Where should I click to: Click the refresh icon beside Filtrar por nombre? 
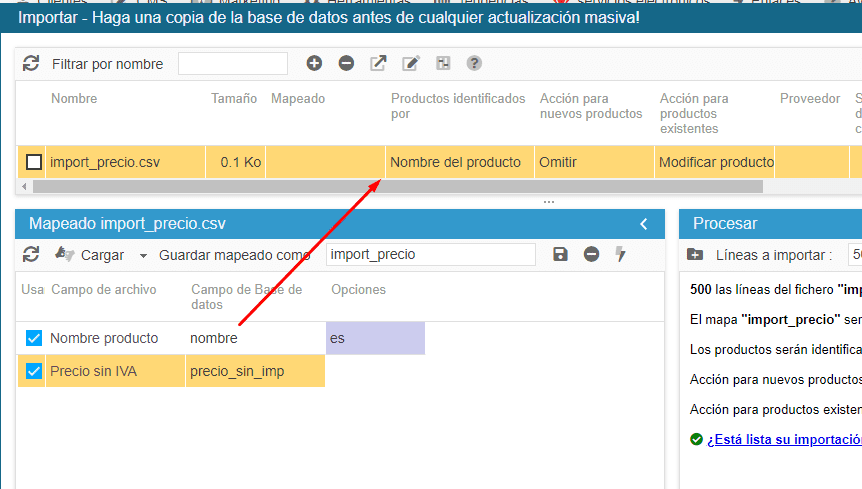[x=31, y=64]
